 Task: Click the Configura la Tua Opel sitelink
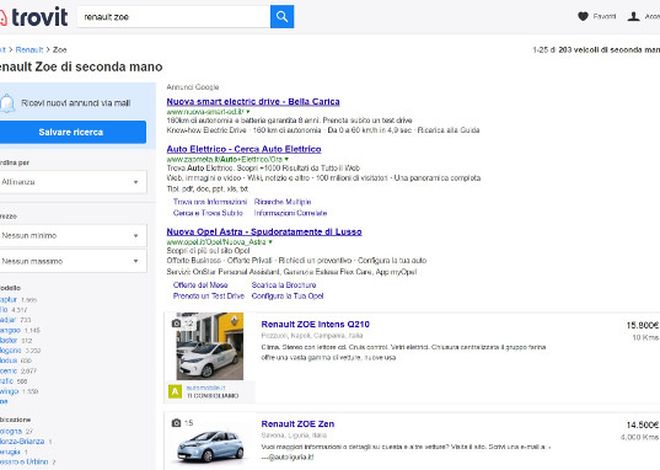pos(287,296)
